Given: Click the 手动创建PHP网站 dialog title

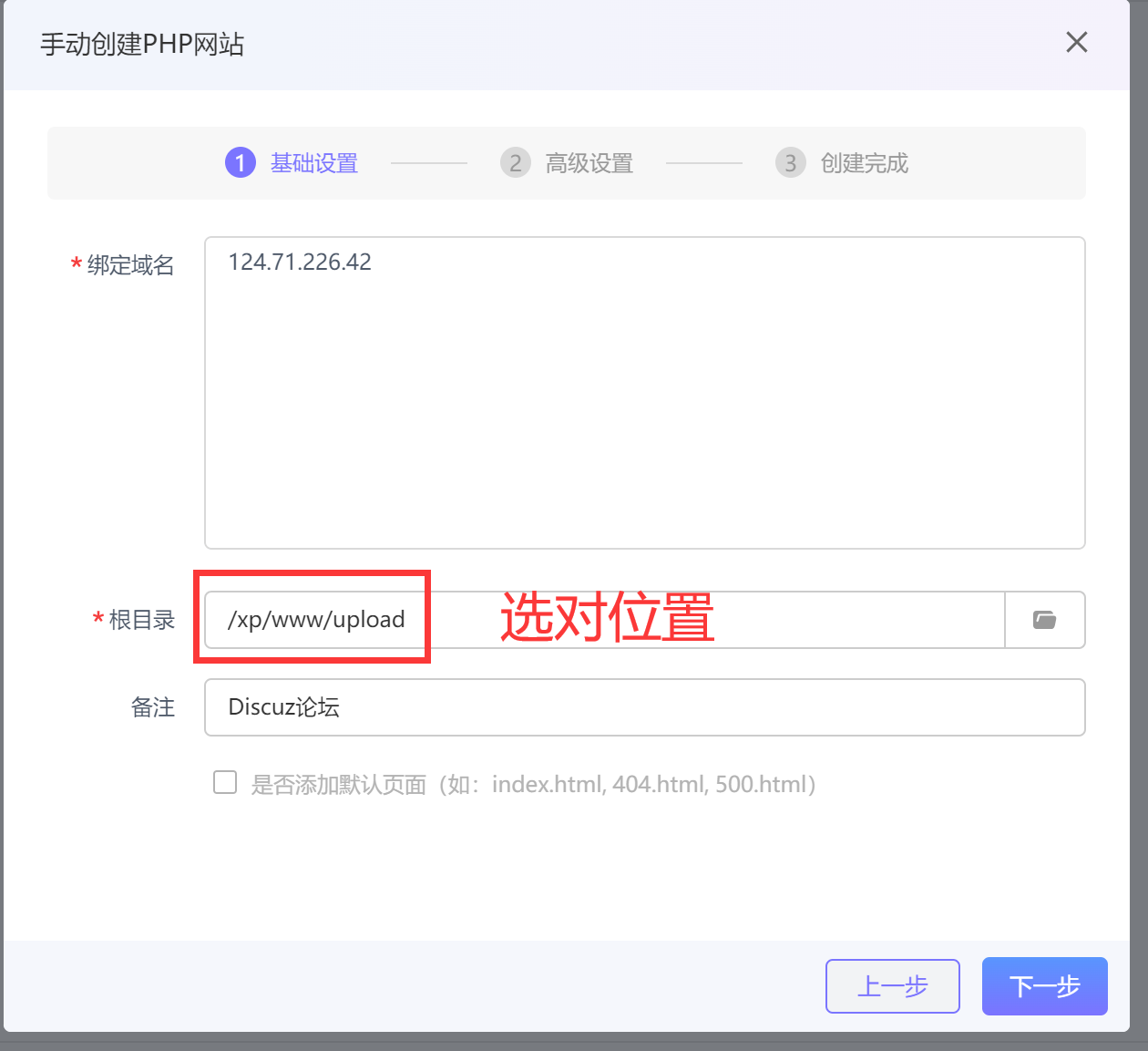Looking at the screenshot, I should click(x=142, y=44).
